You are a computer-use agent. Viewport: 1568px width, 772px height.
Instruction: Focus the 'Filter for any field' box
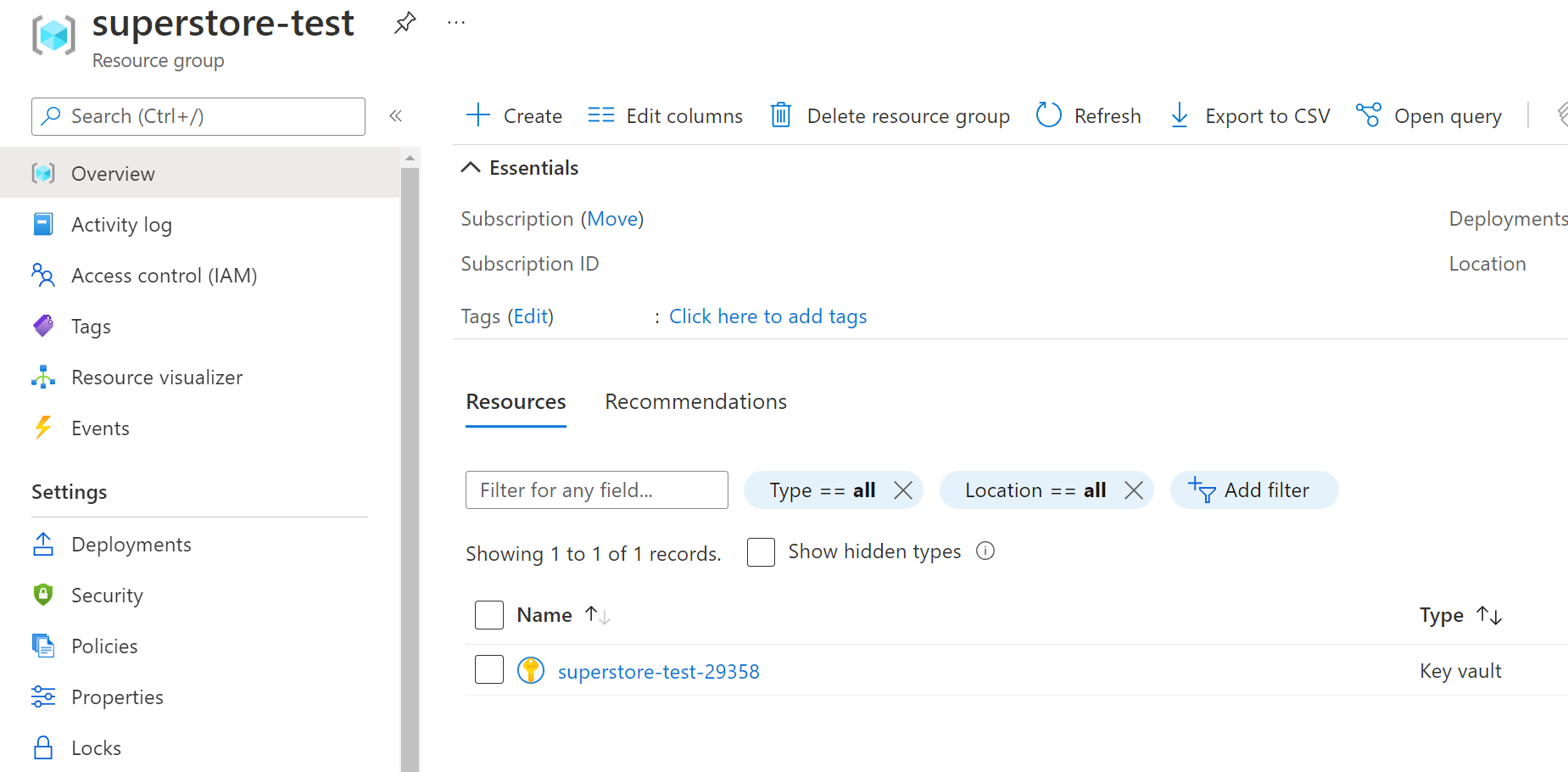[597, 490]
